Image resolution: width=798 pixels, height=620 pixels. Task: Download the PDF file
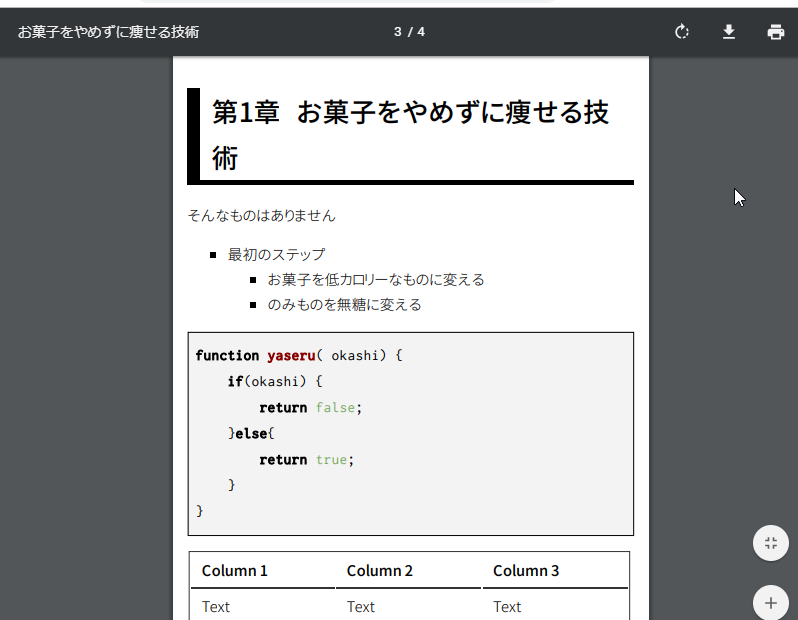click(x=729, y=32)
